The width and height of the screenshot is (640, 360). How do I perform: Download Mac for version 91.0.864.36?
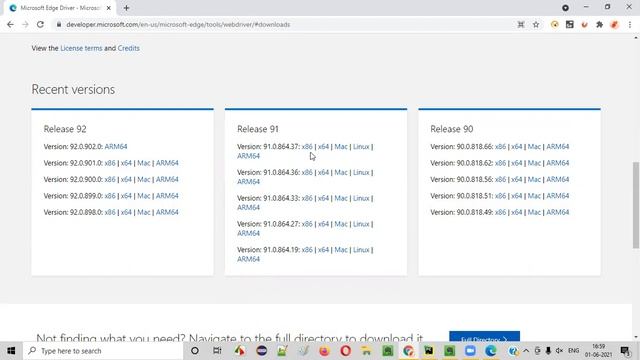341,172
